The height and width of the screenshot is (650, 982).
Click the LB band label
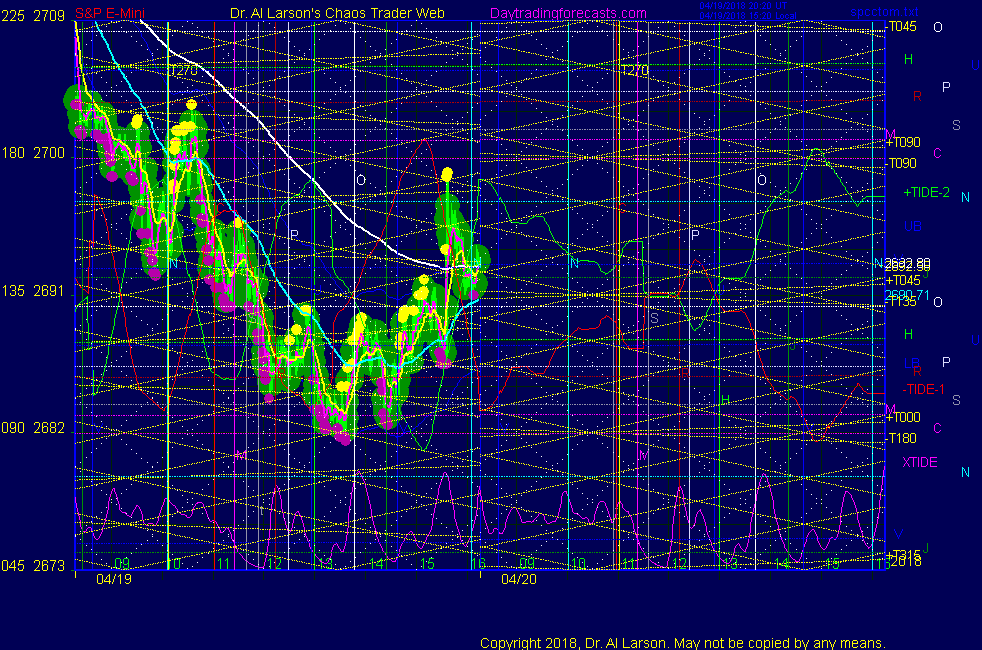[912, 363]
